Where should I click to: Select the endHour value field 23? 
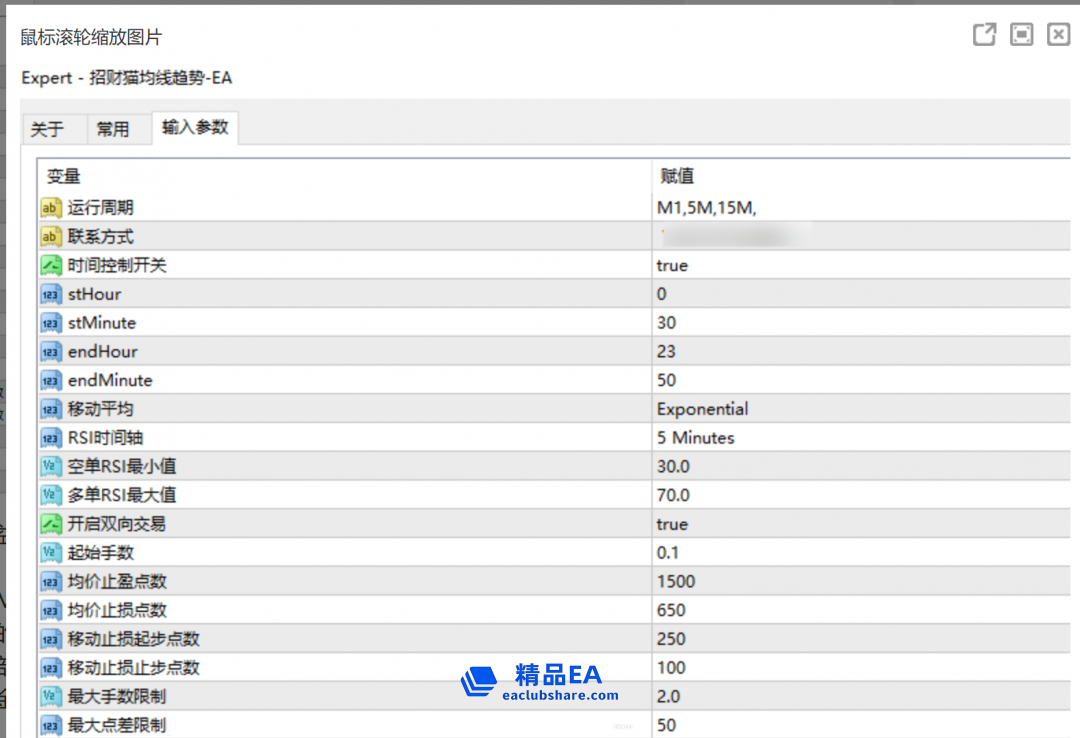click(667, 352)
